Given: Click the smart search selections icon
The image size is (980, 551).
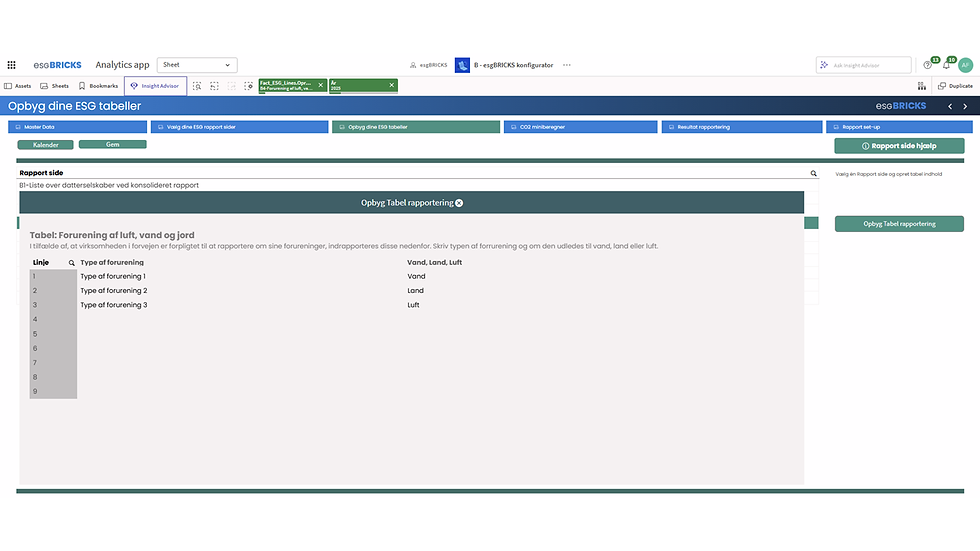Looking at the screenshot, I should pos(197,86).
